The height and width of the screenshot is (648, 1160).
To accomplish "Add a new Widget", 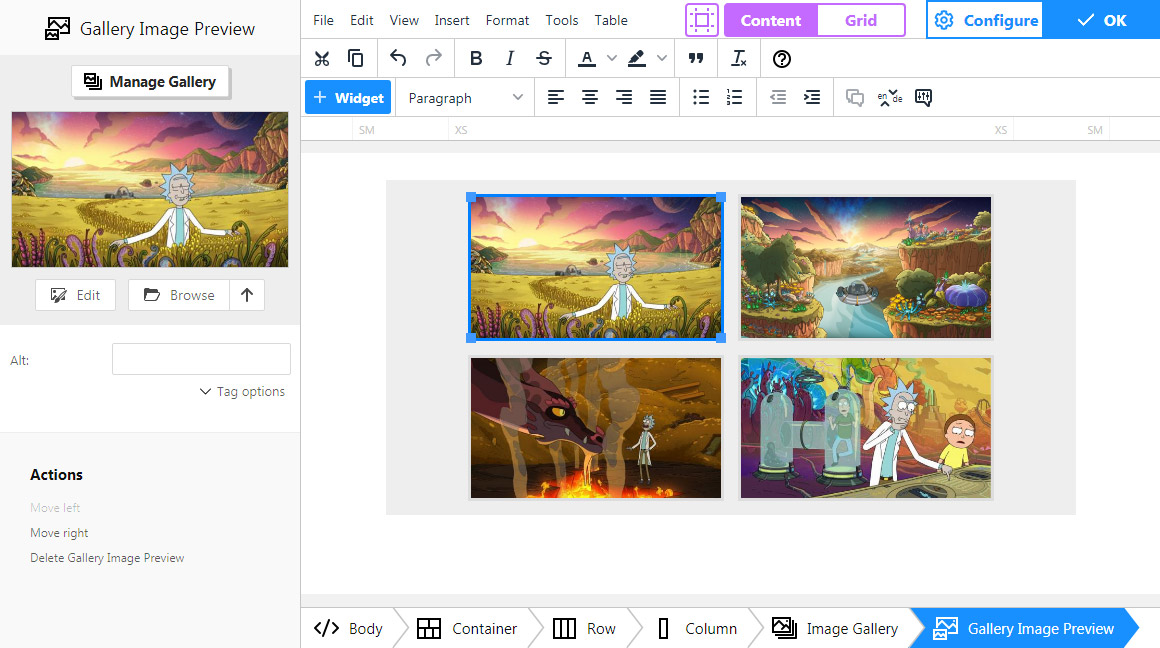I will [x=348, y=98].
